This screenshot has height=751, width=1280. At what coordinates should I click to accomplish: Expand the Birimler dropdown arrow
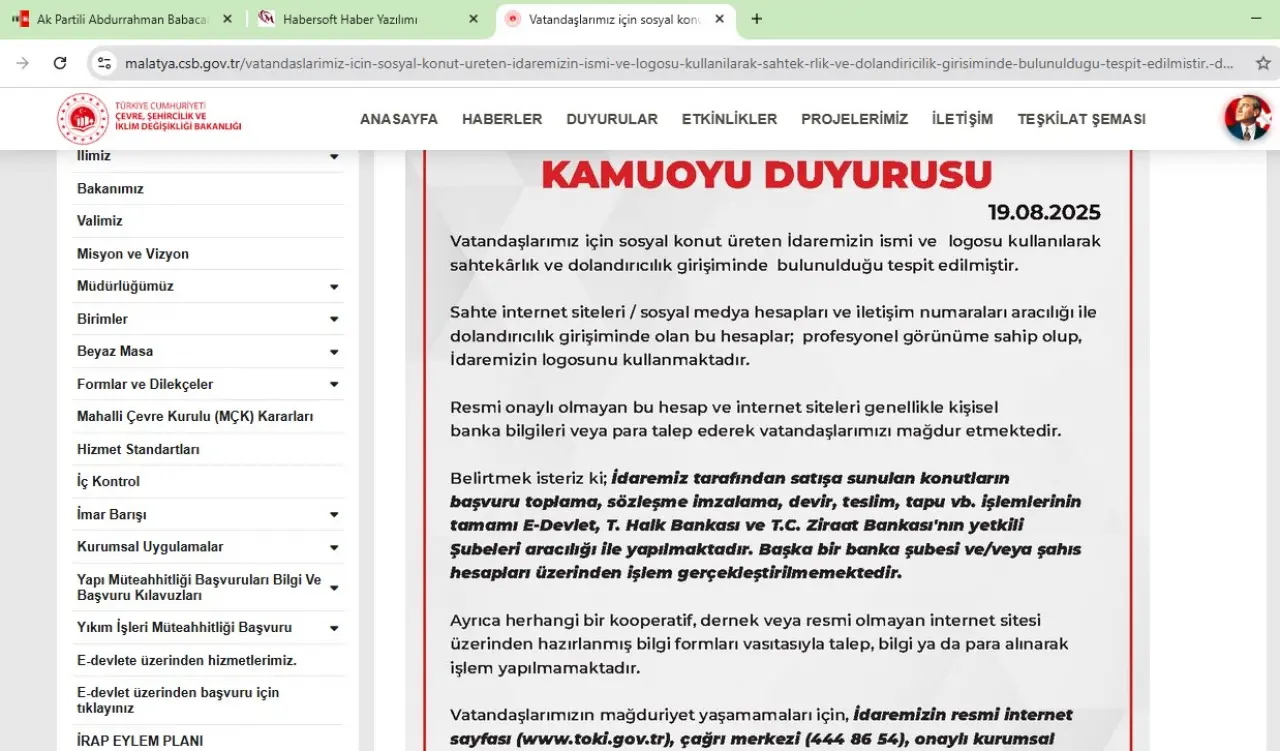pos(334,320)
